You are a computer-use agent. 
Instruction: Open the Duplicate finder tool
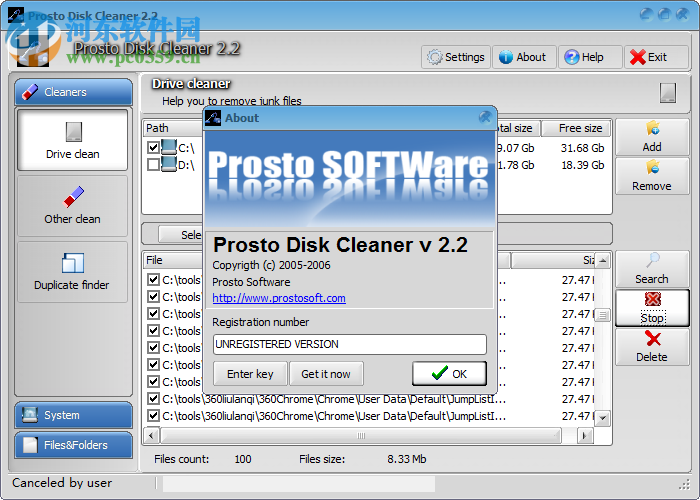coord(73,272)
